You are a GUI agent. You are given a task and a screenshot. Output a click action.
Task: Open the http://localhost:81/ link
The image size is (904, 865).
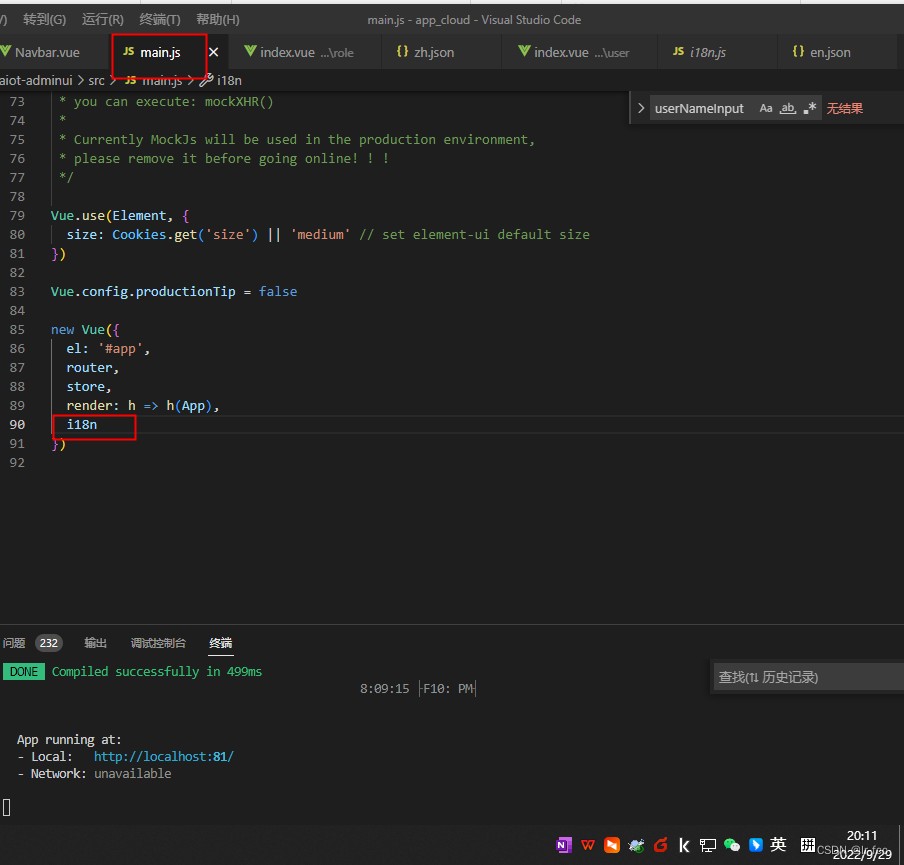(164, 757)
